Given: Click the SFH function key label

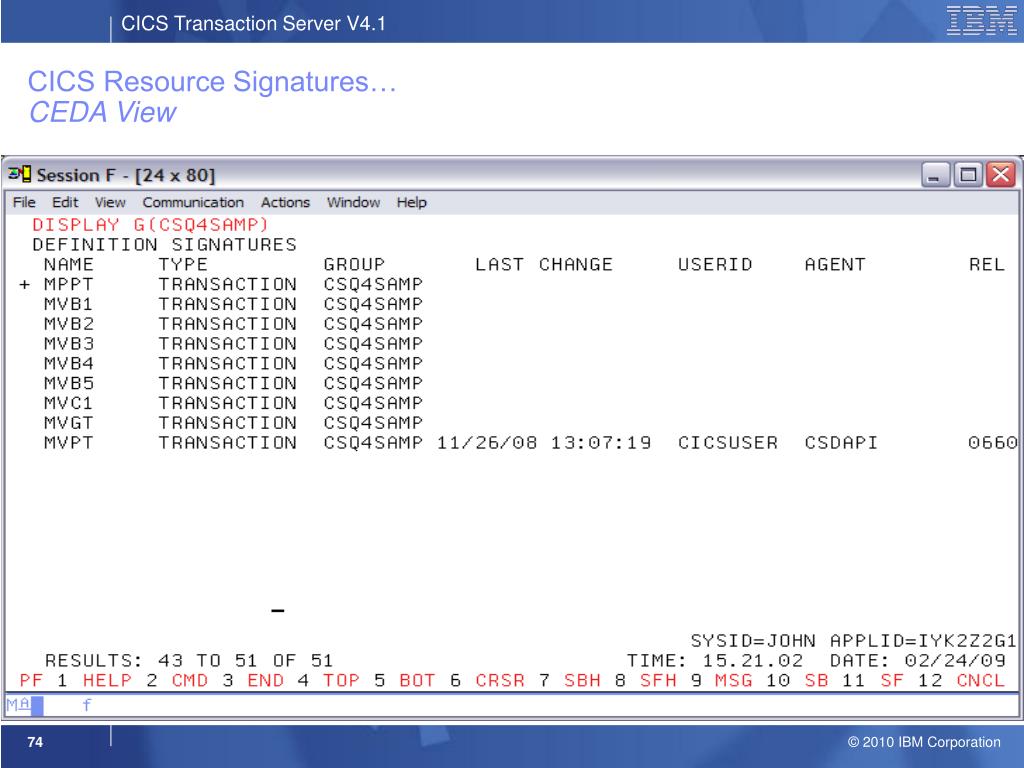Looking at the screenshot, I should click(658, 680).
